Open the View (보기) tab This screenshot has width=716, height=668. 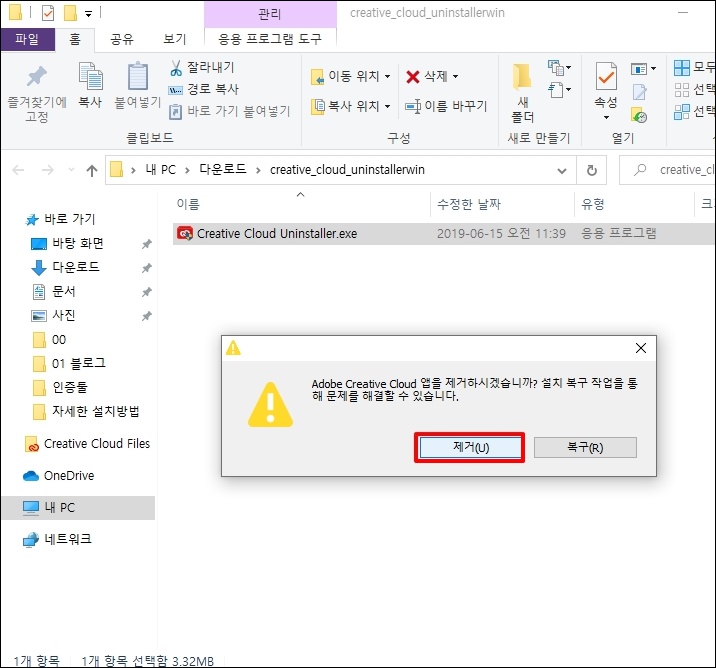click(x=174, y=39)
